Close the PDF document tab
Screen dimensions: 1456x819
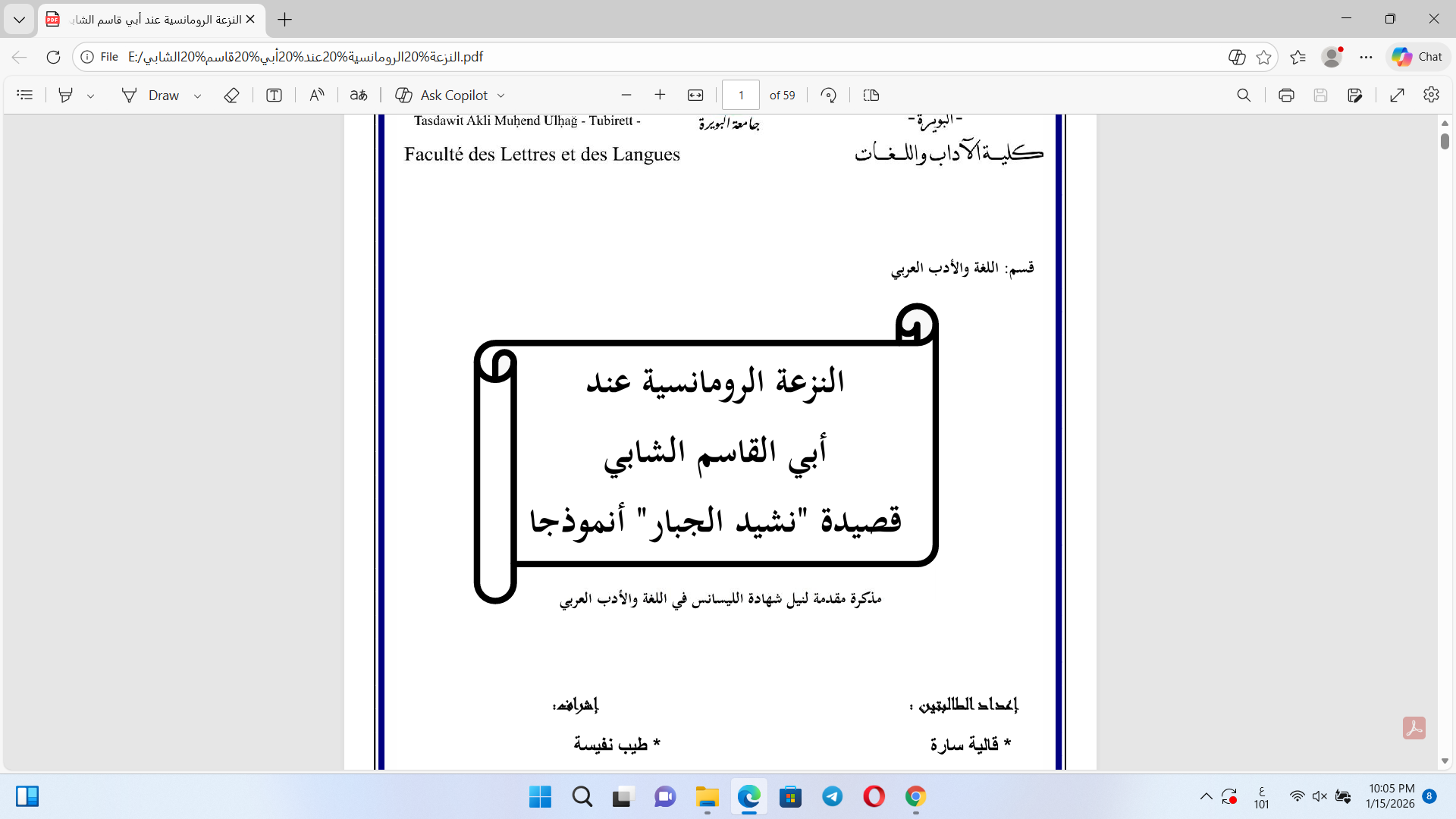250,20
